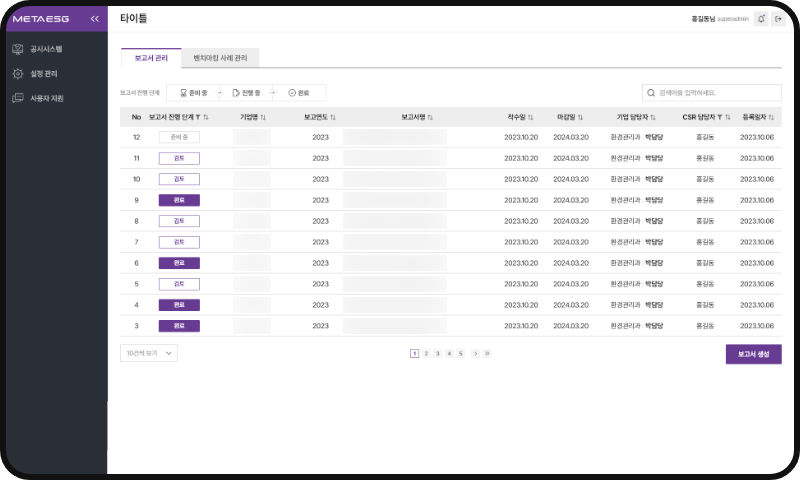
Task: Filter reports by 준비 중 stage
Action: click(x=193, y=92)
